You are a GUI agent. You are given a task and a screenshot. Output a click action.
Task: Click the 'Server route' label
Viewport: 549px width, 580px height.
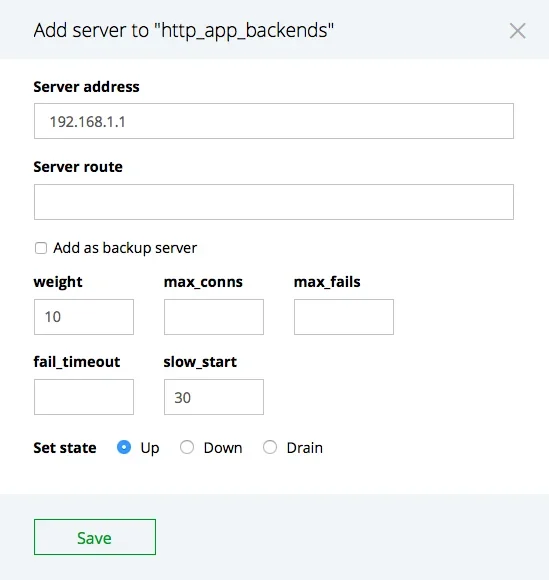pyautogui.click(x=78, y=167)
